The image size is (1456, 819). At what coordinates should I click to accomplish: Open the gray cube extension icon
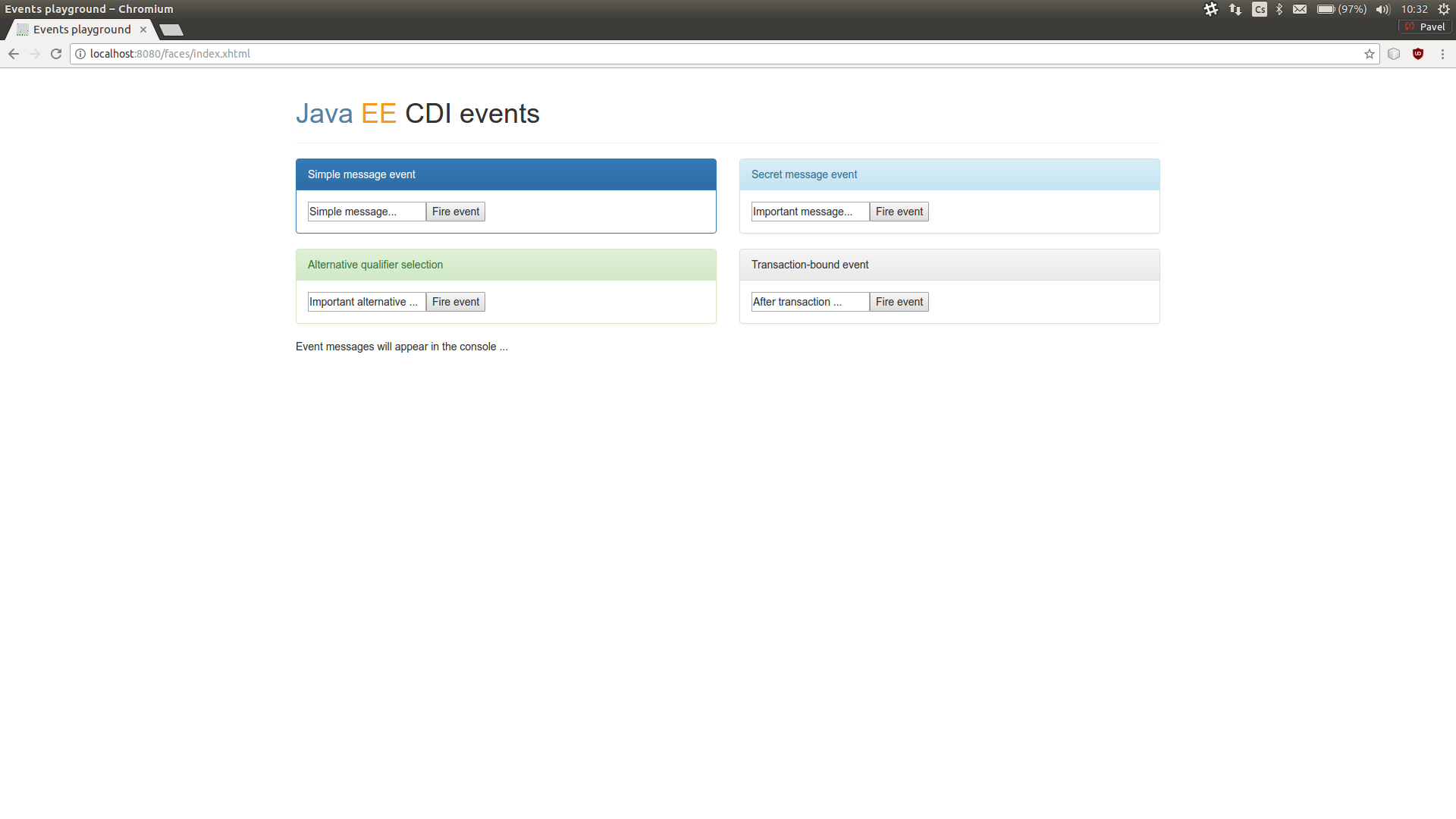(1394, 54)
